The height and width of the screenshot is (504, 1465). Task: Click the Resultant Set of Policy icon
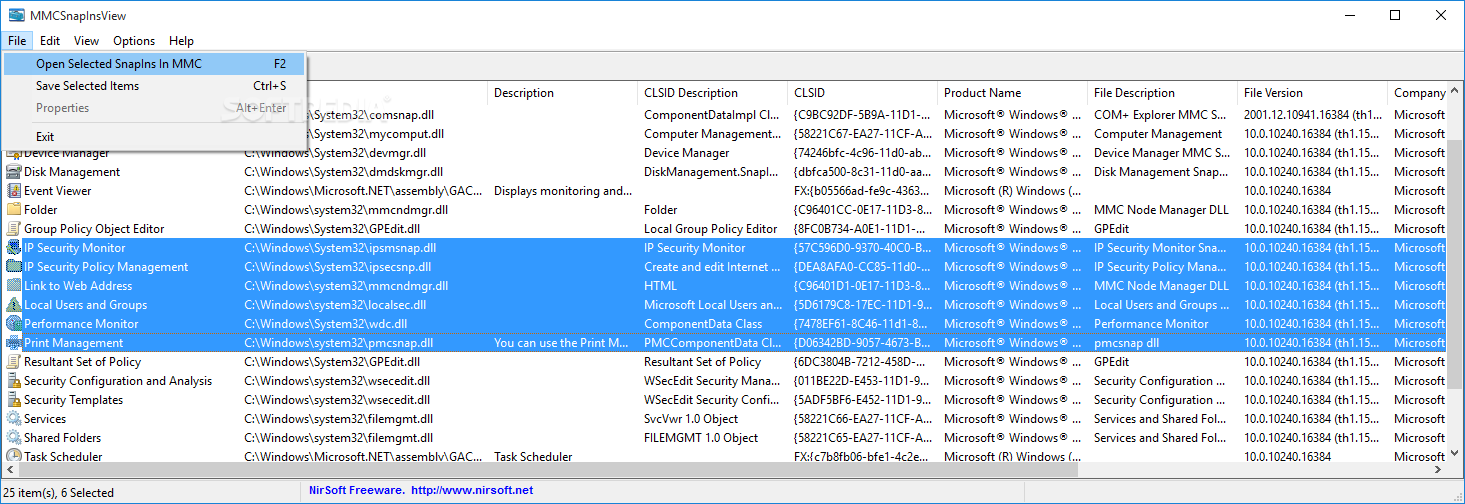click(14, 362)
